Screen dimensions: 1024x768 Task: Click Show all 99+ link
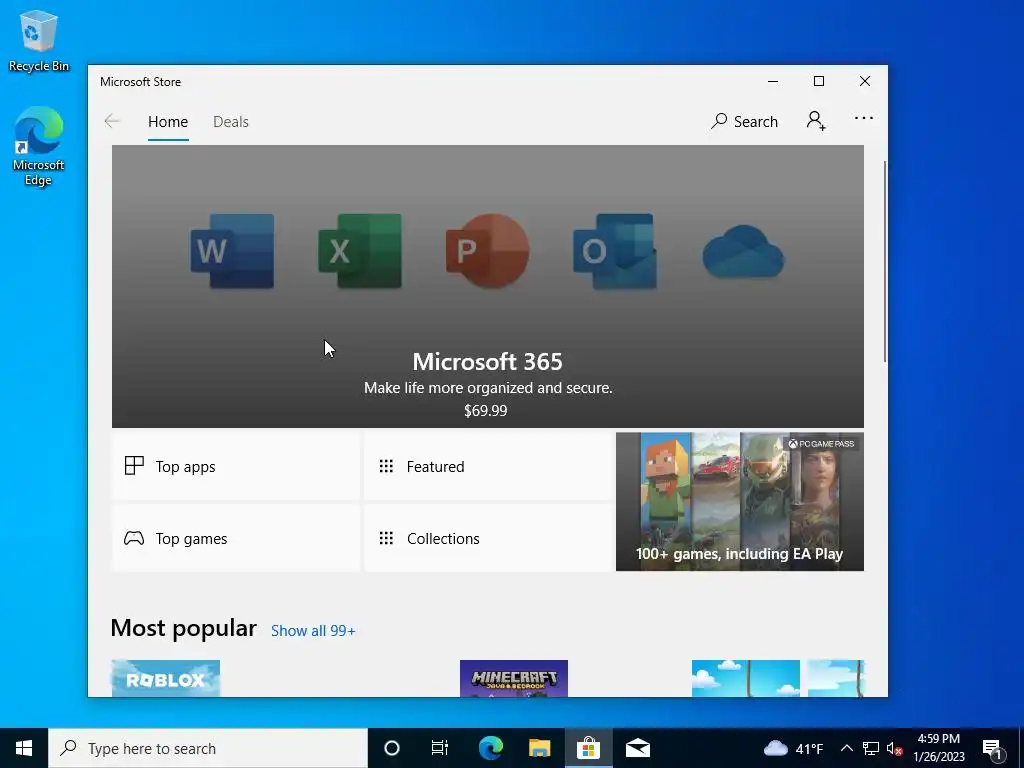pos(313,631)
